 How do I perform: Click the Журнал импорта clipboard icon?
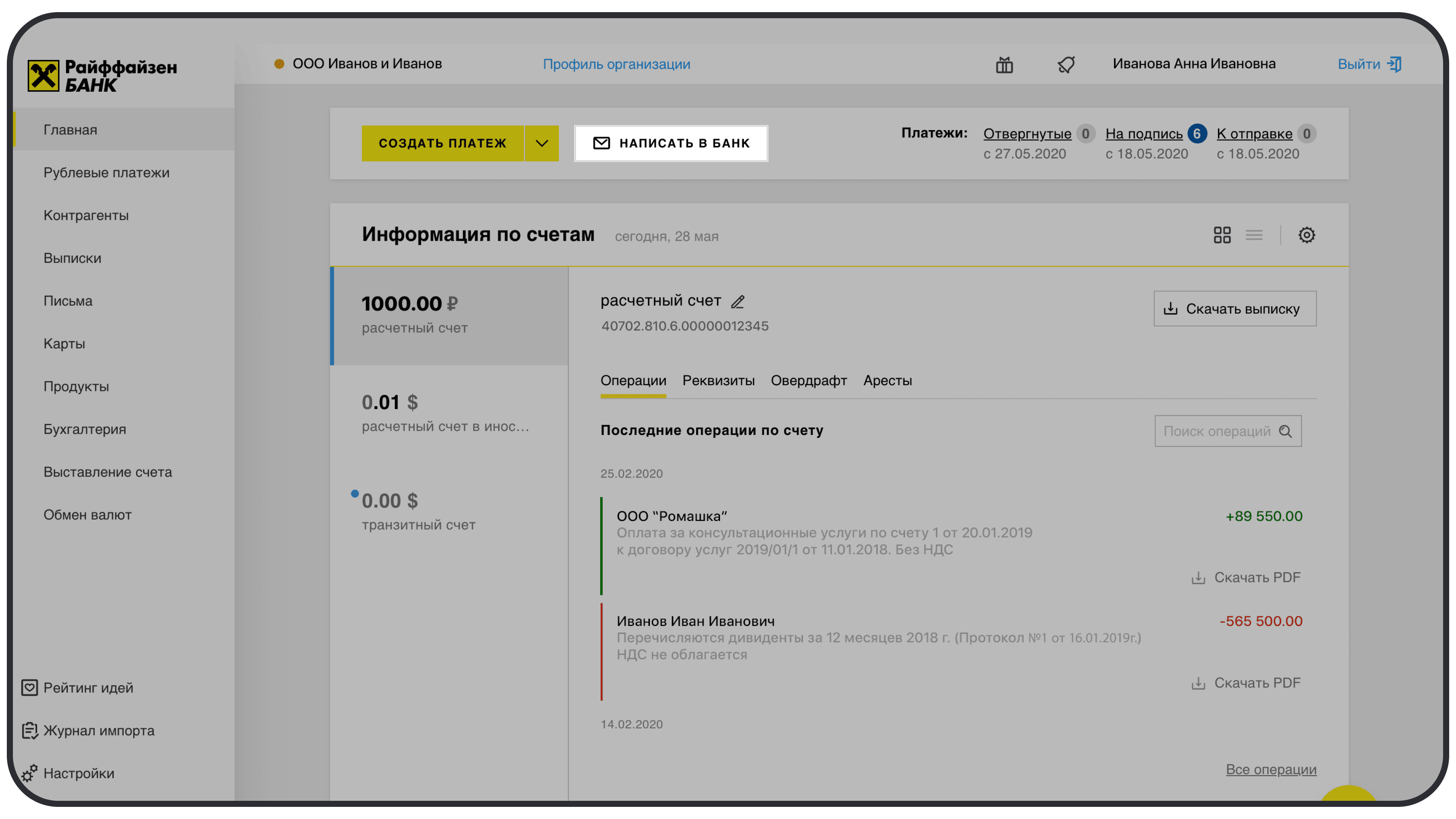pyautogui.click(x=30, y=730)
